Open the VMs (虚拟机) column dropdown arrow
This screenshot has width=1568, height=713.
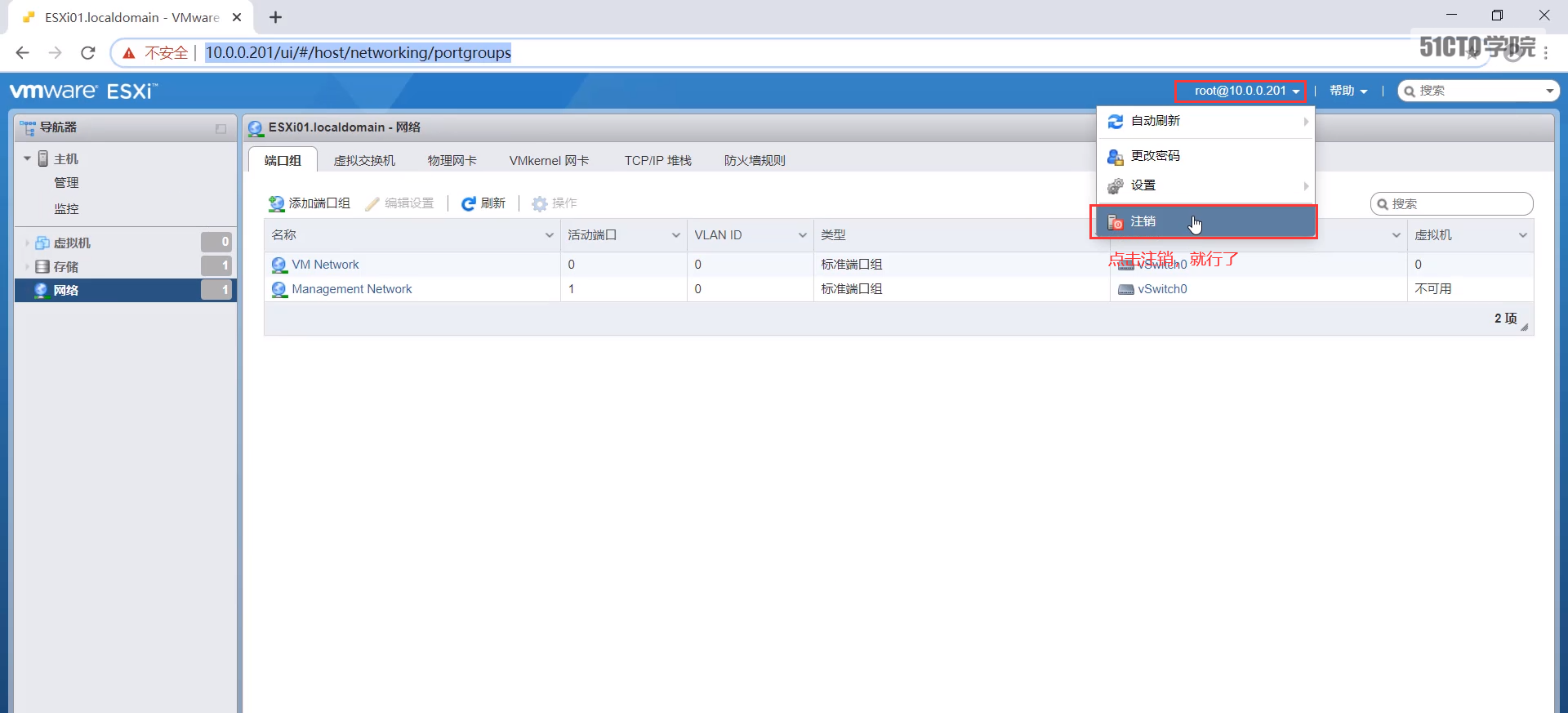point(1522,235)
